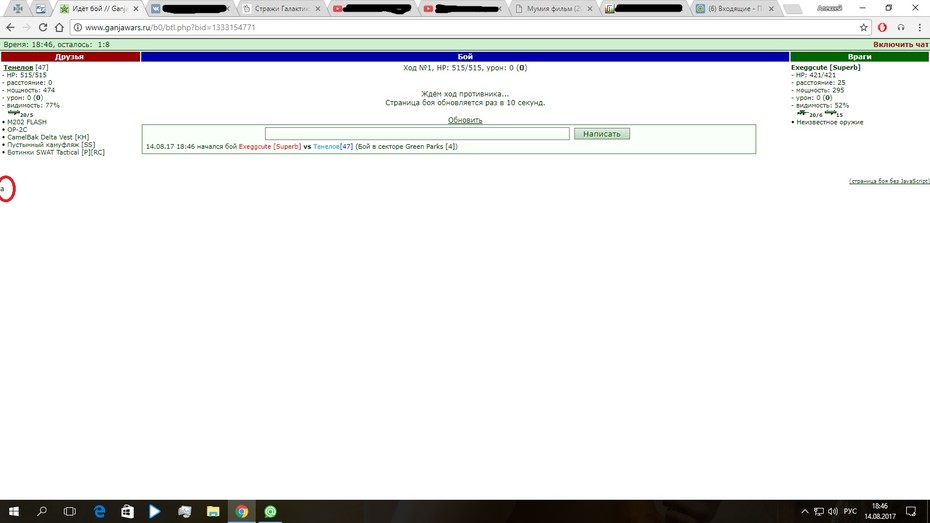This screenshot has height=523, width=930.
Task: Open the network tray icon
Action: [x=819, y=511]
